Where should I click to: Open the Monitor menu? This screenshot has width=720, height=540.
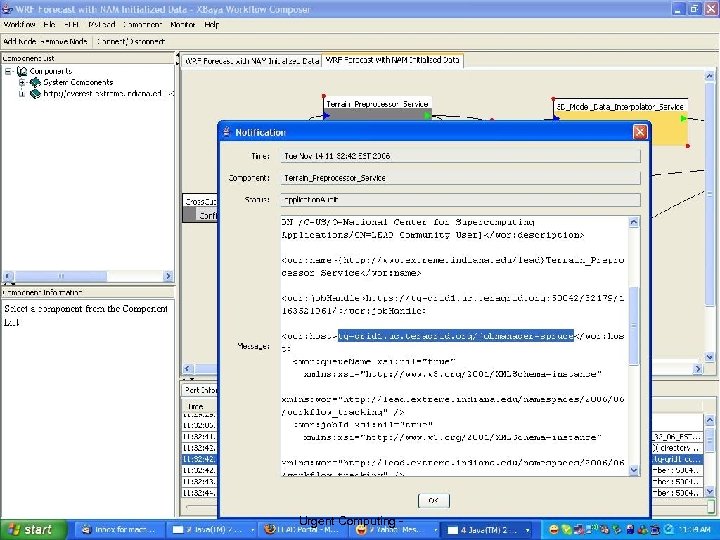(x=182, y=23)
